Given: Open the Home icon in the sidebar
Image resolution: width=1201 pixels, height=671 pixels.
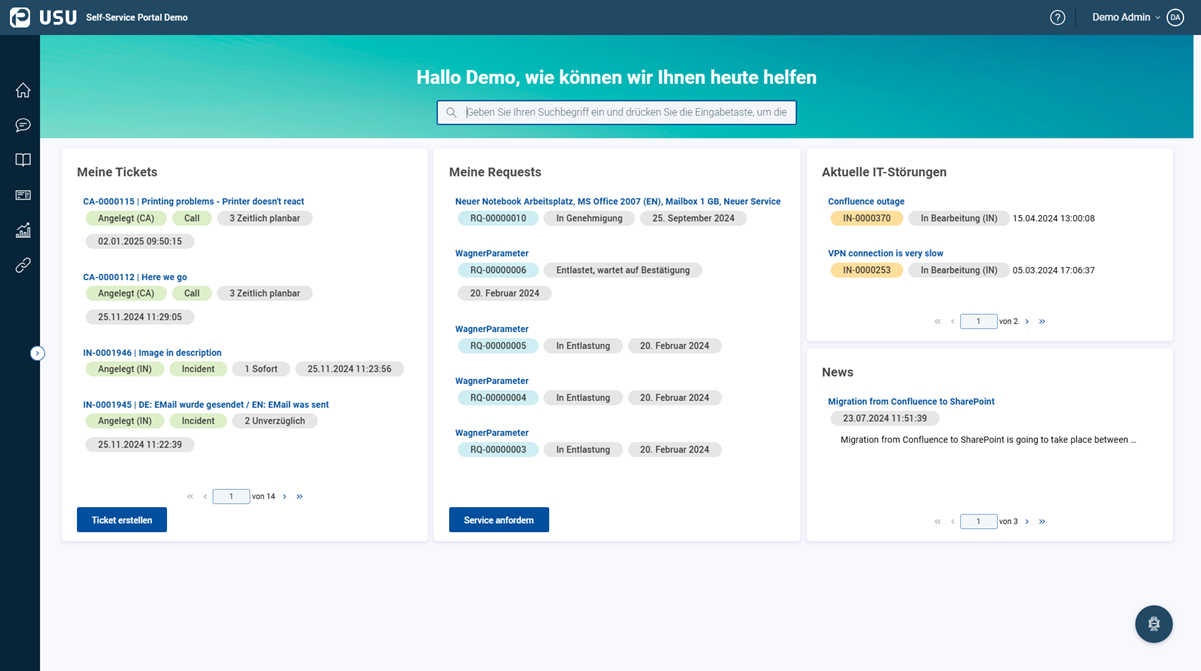Looking at the screenshot, I should pyautogui.click(x=23, y=90).
